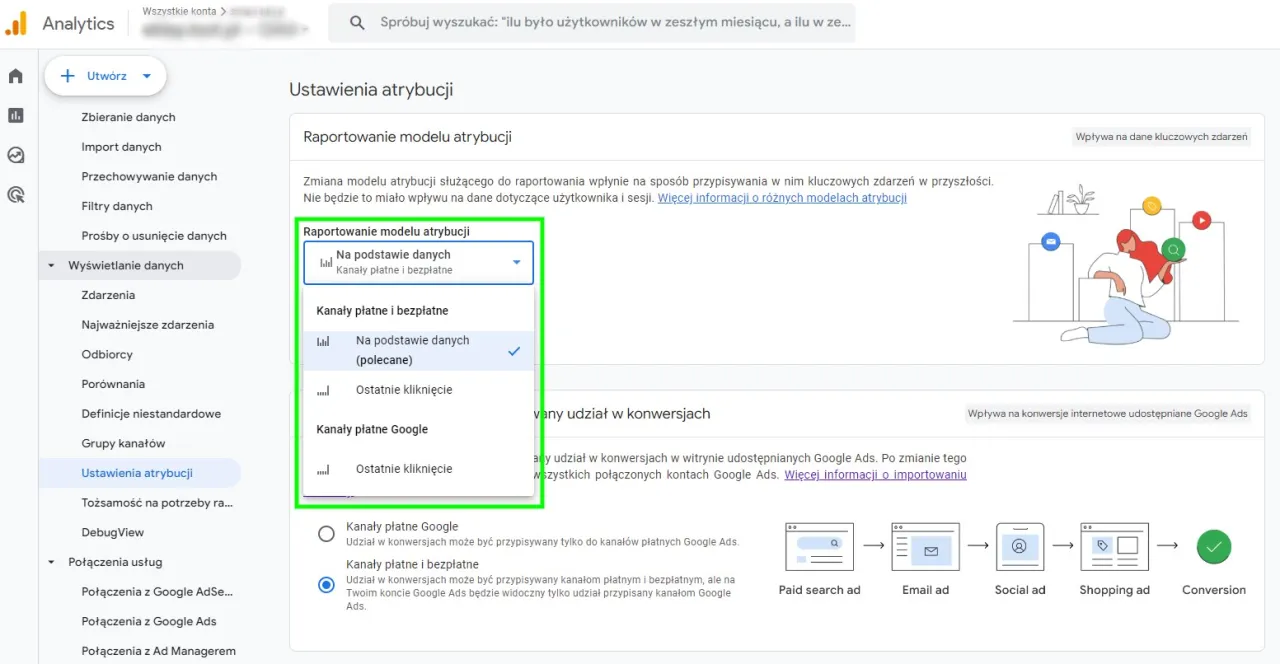This screenshot has width=1280, height=664.
Task: Select the Kanały płatne Google radio button
Action: [x=326, y=534]
